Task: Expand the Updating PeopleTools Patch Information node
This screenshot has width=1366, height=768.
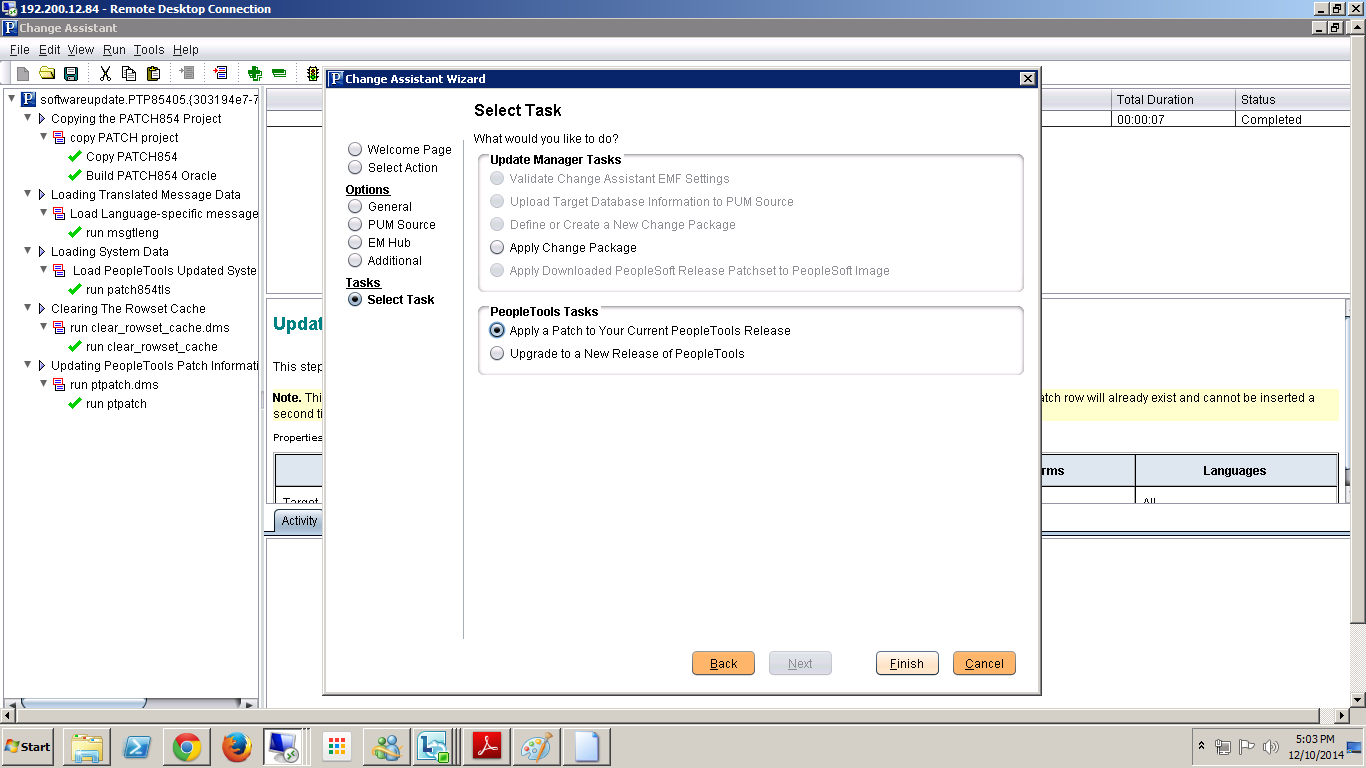Action: click(x=29, y=365)
